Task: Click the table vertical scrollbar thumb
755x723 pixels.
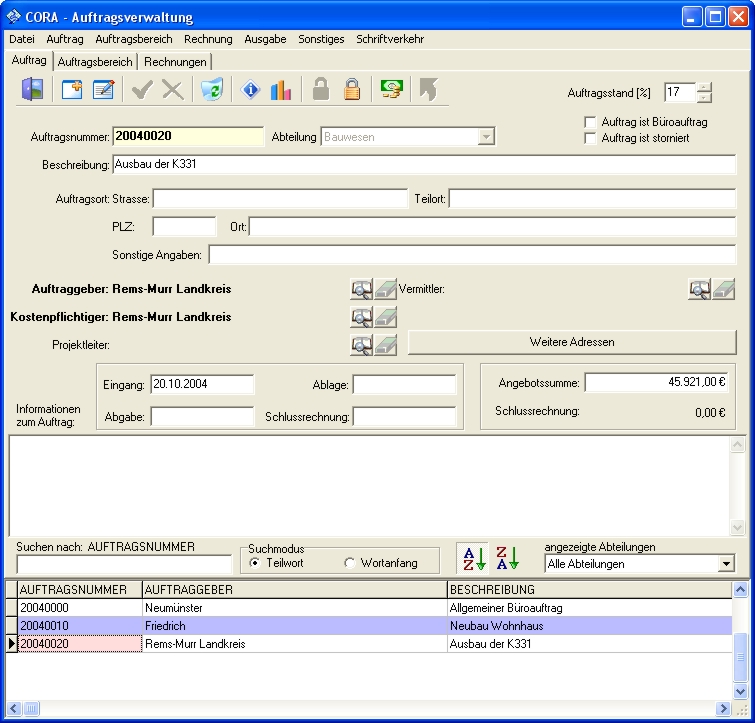Action: (x=740, y=657)
